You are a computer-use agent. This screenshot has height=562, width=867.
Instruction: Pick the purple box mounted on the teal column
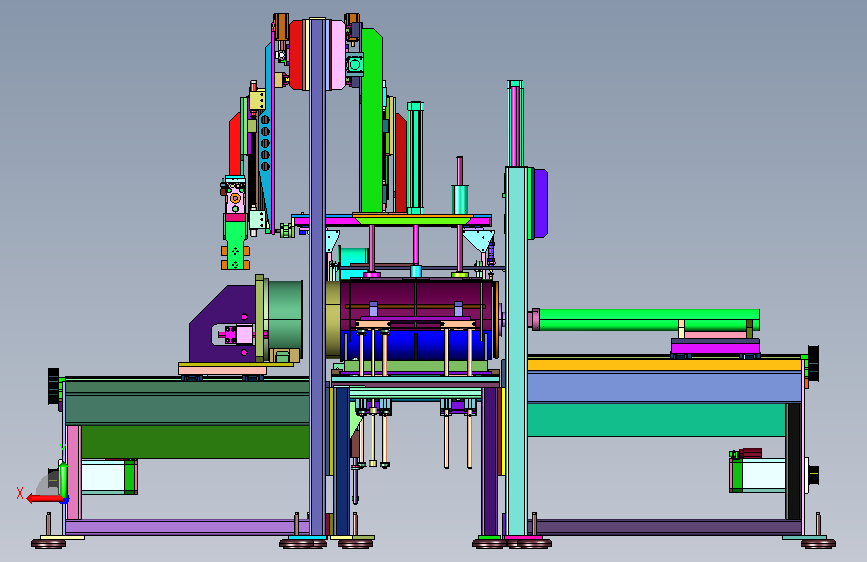pos(540,203)
